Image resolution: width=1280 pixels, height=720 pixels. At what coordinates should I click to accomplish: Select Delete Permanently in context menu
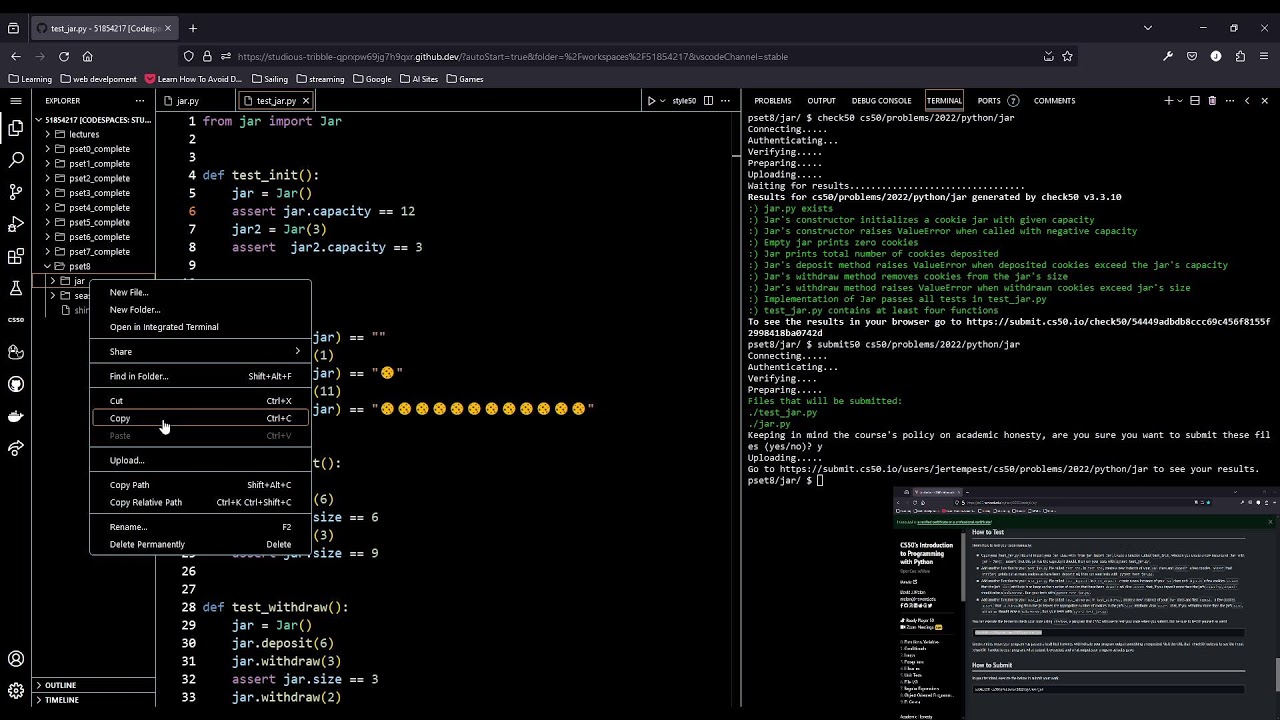point(147,545)
